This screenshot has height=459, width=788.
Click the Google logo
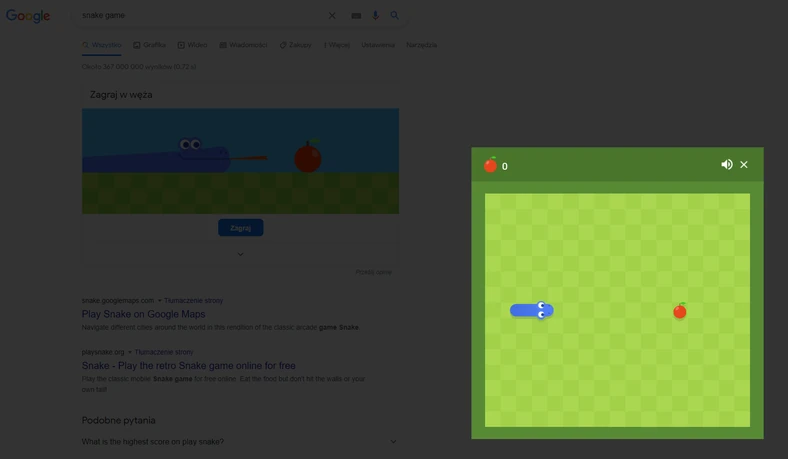click(28, 16)
